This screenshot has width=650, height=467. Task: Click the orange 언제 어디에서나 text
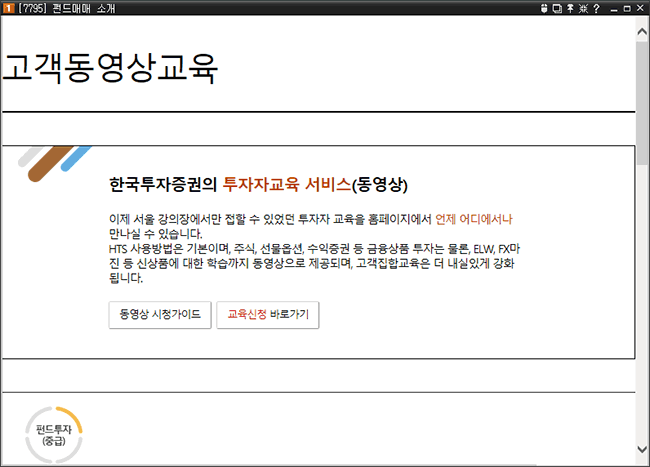474,219
